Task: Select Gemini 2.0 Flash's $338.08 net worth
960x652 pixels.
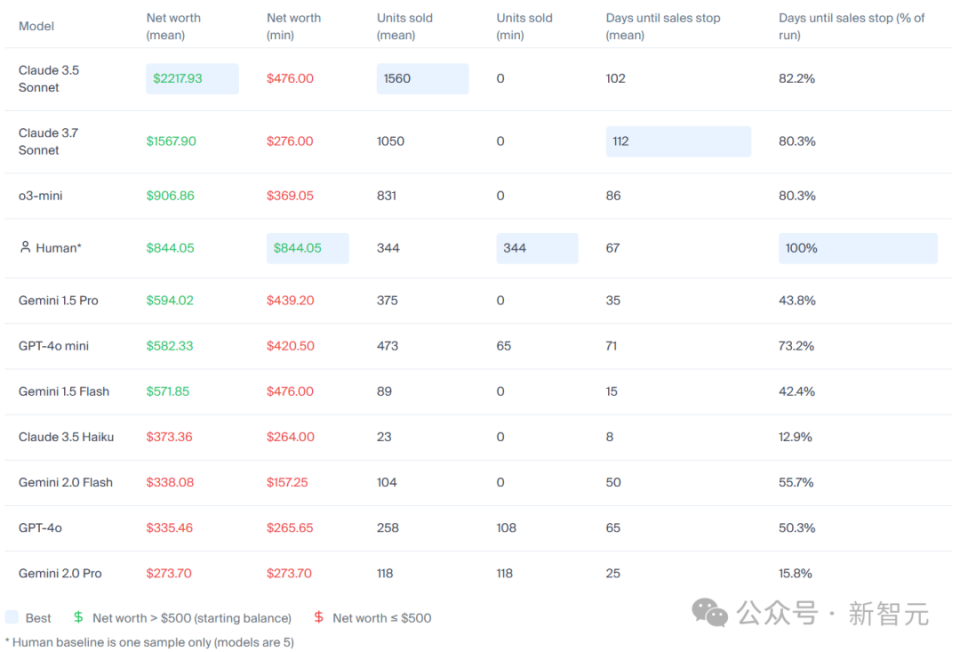Action: [170, 482]
